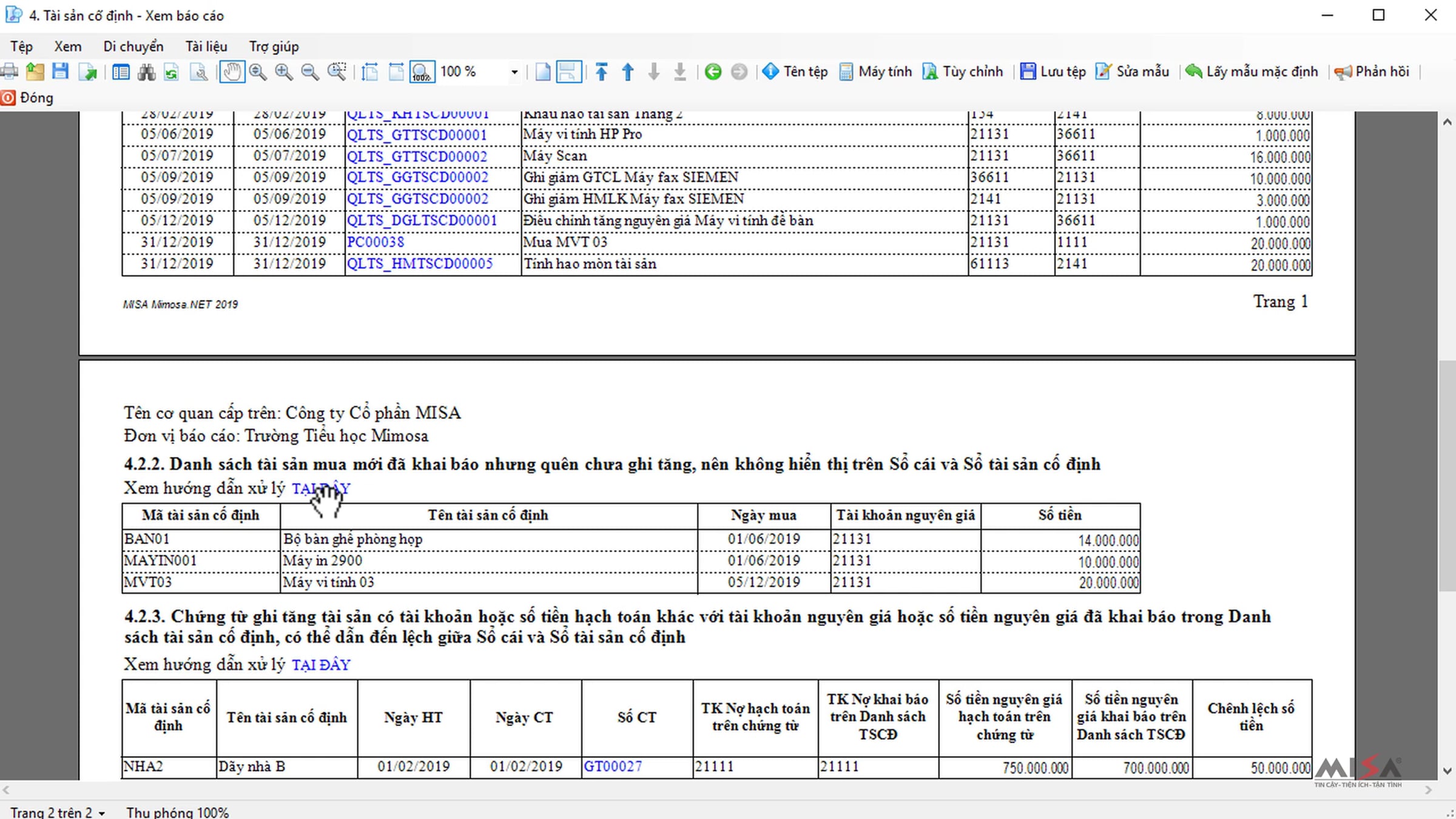Click the horizontal scrollbar right arrow
This screenshot has width=1456, height=819.
[x=1428, y=789]
